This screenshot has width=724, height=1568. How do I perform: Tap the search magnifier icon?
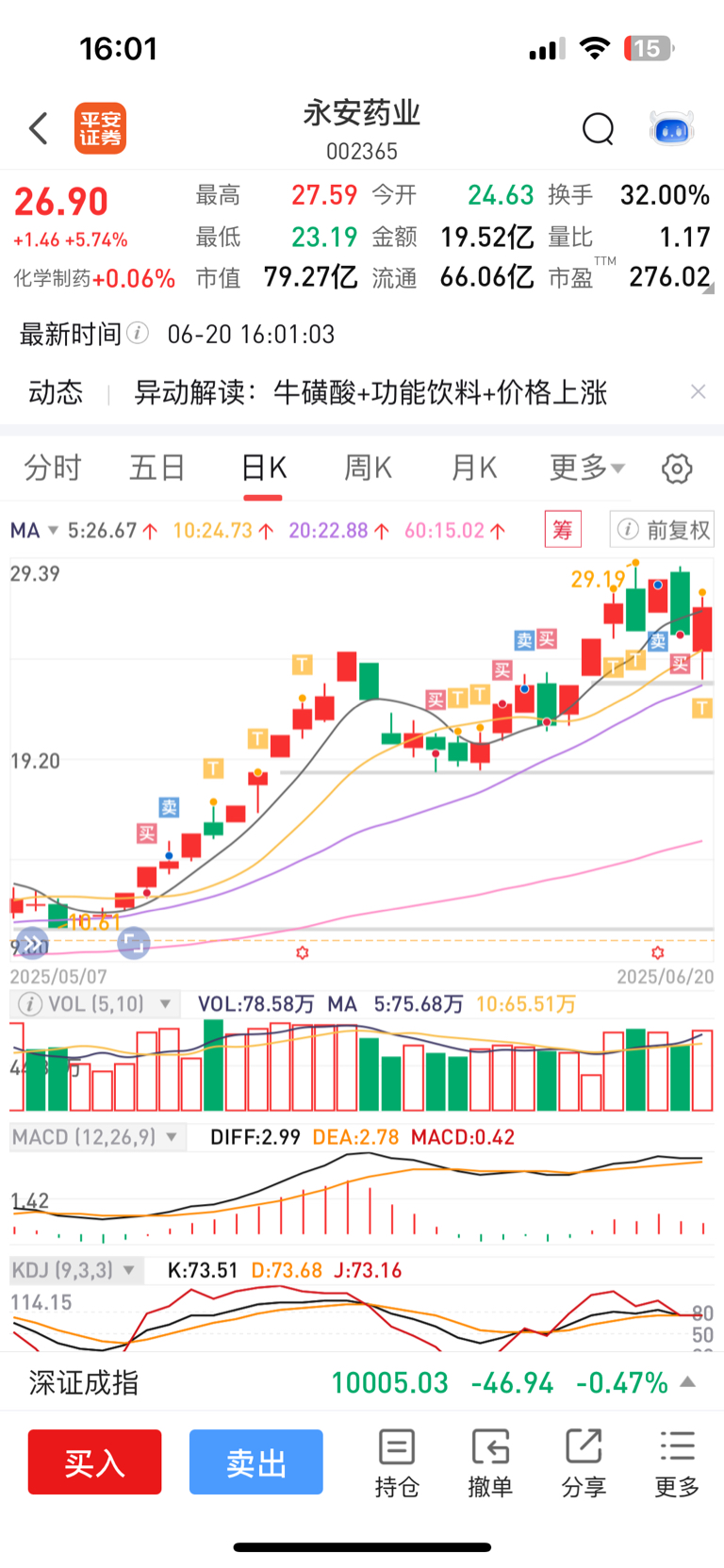599,128
